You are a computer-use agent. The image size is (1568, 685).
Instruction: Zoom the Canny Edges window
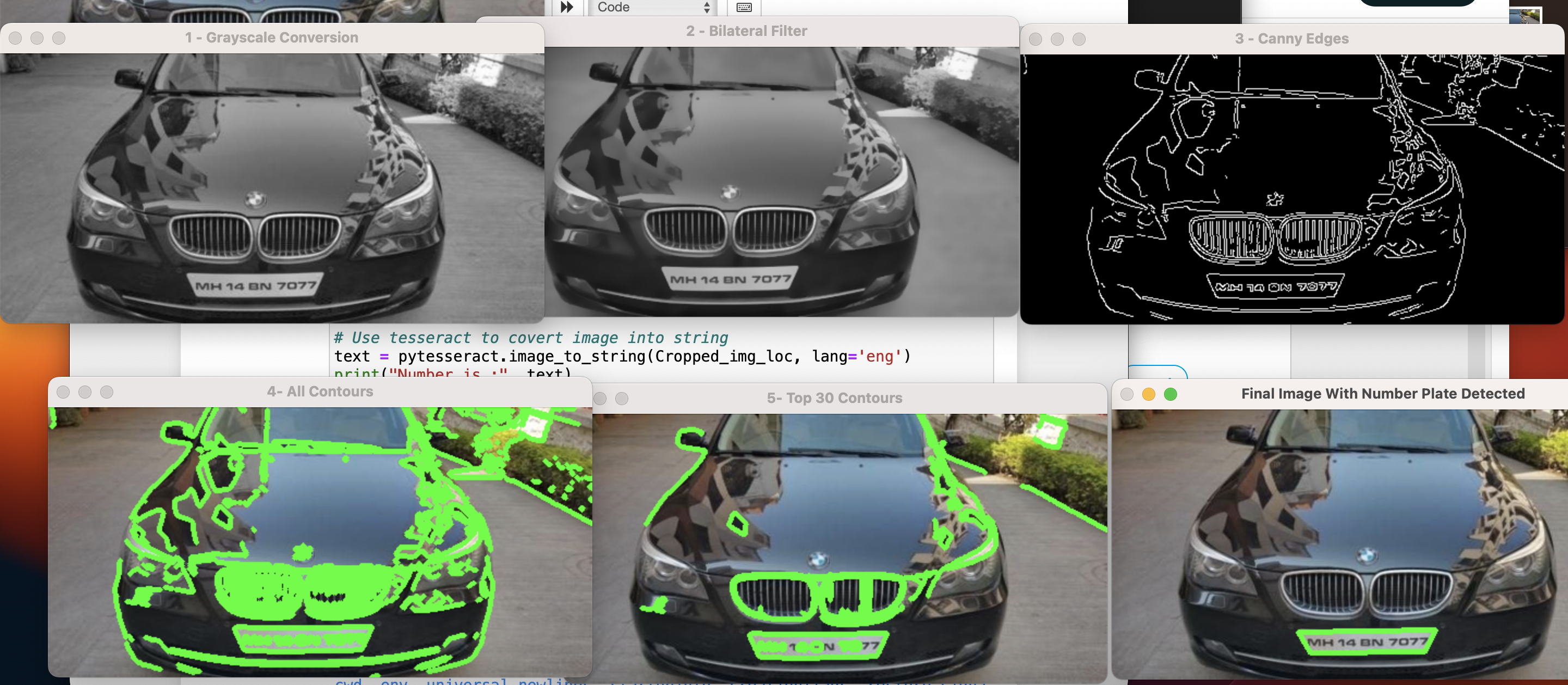pos(1079,40)
